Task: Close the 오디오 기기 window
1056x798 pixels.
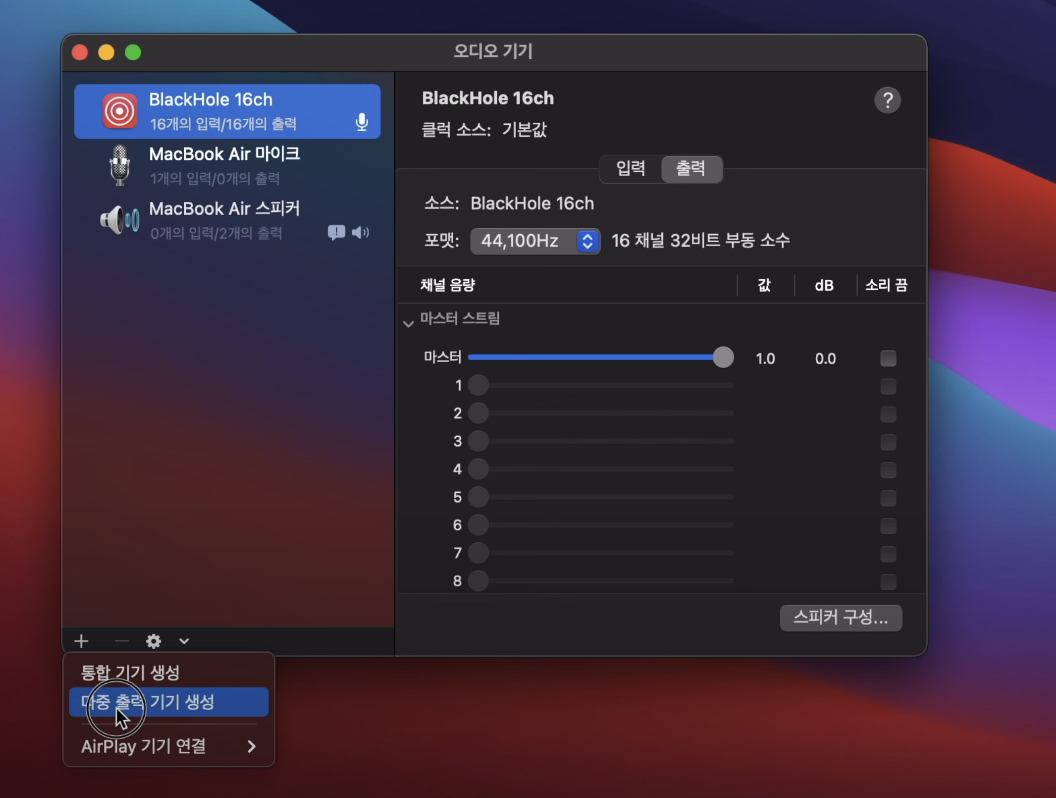Action: (x=80, y=53)
